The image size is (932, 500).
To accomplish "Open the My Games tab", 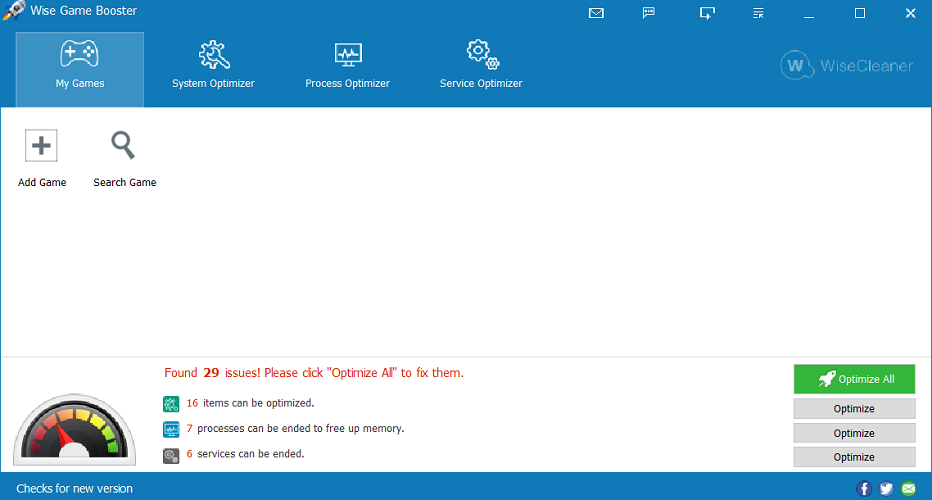I will point(80,70).
